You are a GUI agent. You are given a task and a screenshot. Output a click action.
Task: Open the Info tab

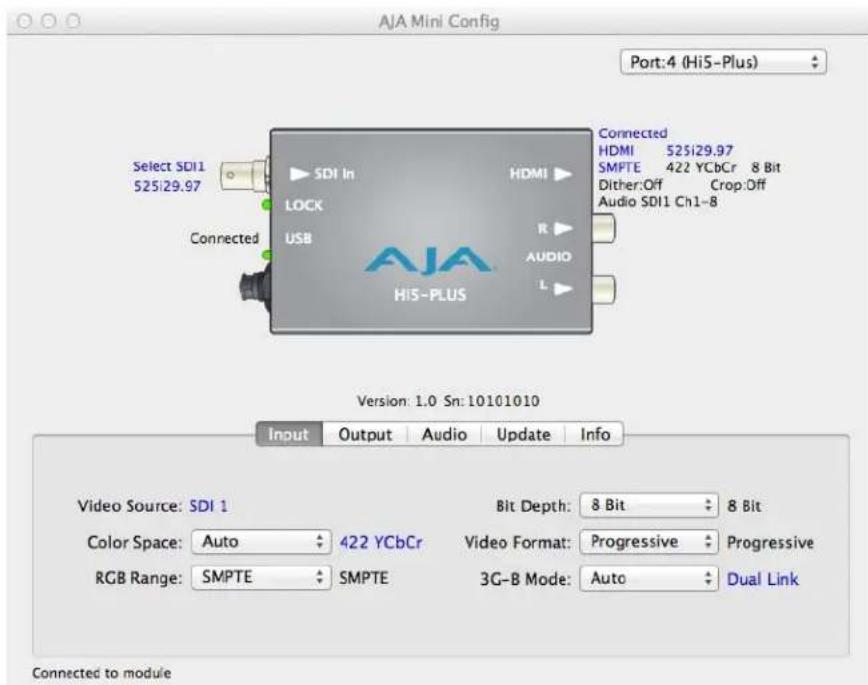tap(595, 434)
